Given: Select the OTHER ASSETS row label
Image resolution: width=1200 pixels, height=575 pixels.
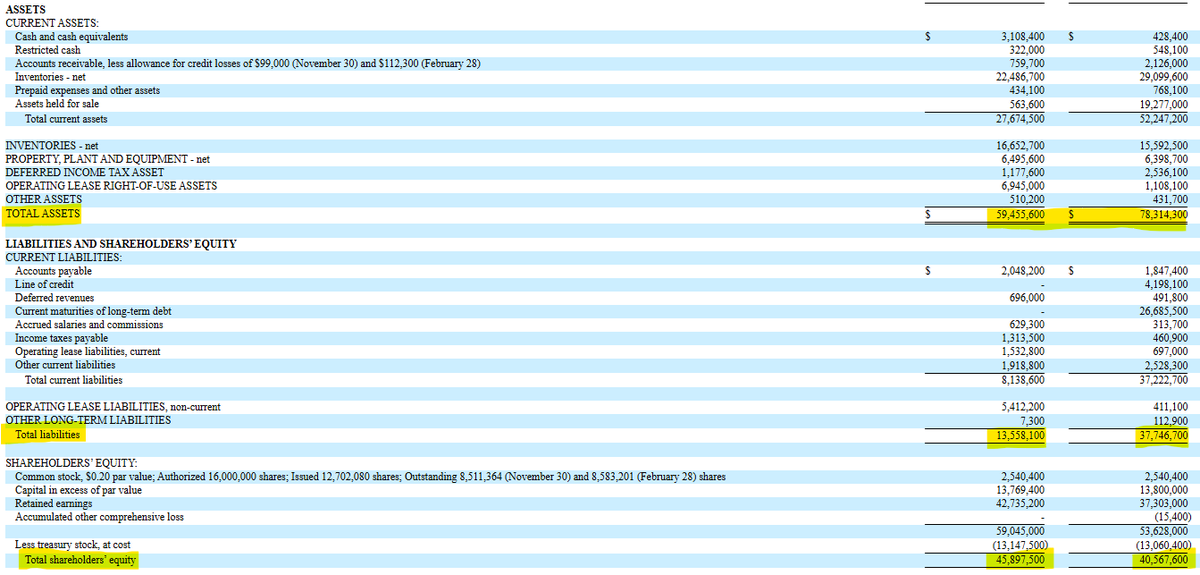Looking at the screenshot, I should [x=44, y=200].
